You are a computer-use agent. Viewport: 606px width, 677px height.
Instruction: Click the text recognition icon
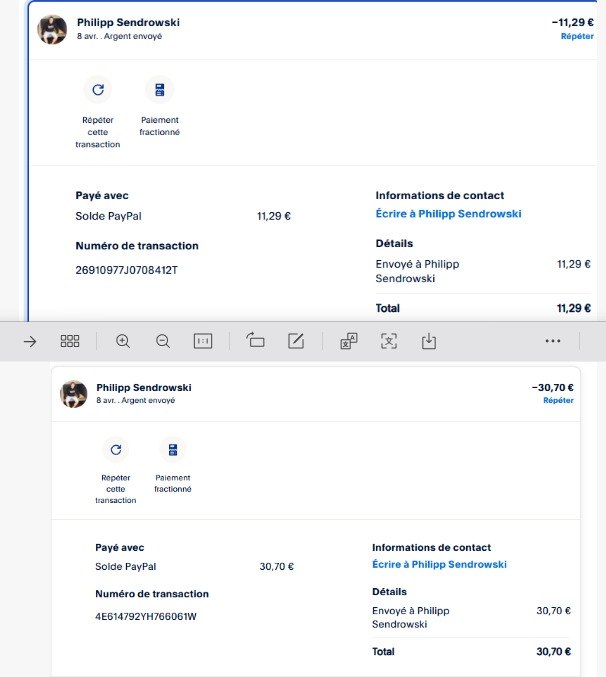(x=389, y=341)
